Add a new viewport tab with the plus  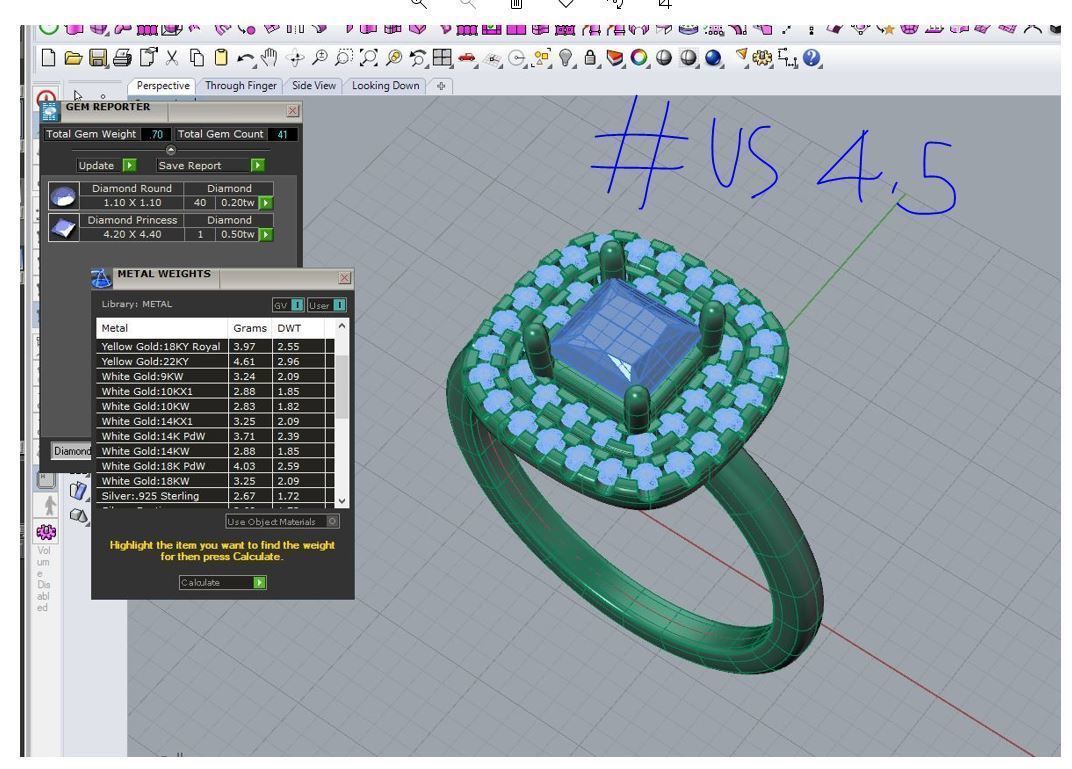(441, 85)
